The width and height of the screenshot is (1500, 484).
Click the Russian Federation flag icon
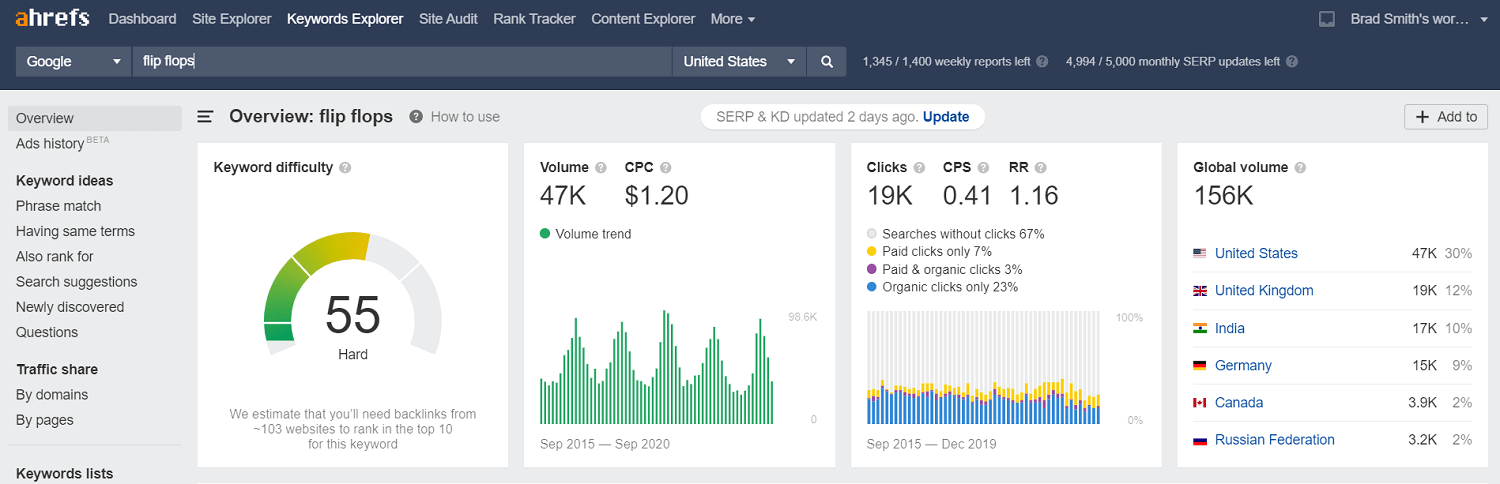point(1200,440)
